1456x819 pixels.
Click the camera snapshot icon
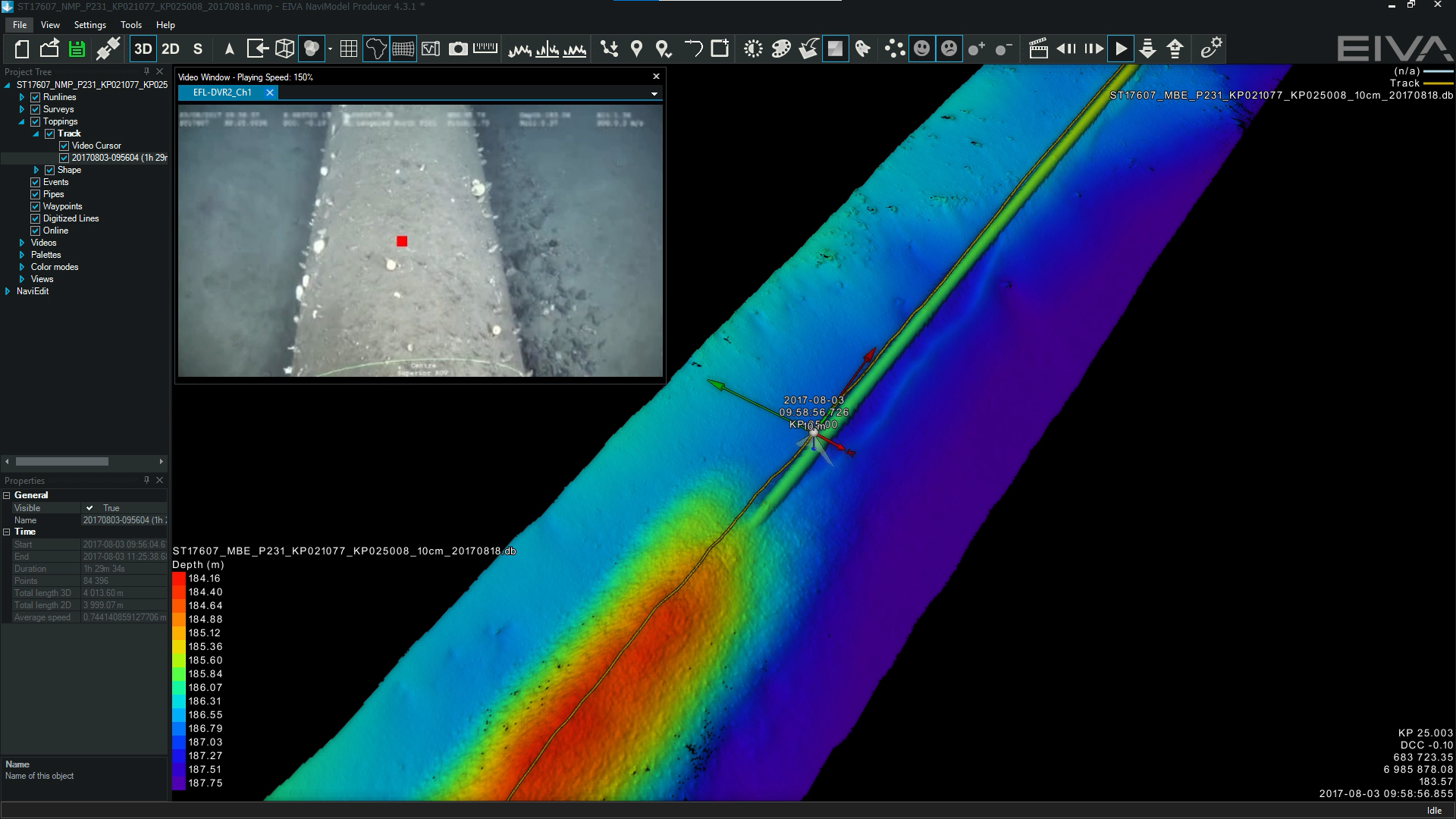tap(458, 49)
